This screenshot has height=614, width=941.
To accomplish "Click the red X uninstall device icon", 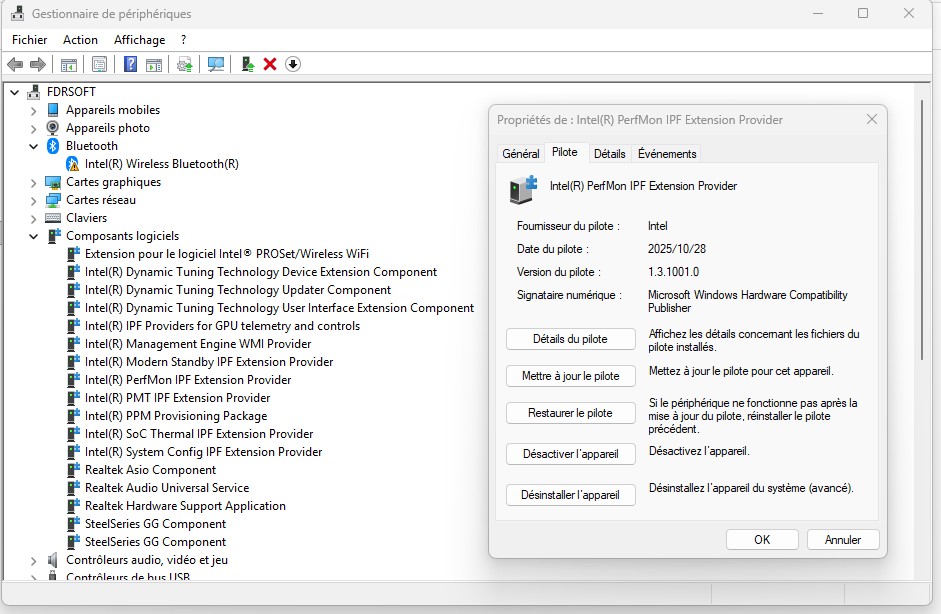I will pyautogui.click(x=270, y=64).
